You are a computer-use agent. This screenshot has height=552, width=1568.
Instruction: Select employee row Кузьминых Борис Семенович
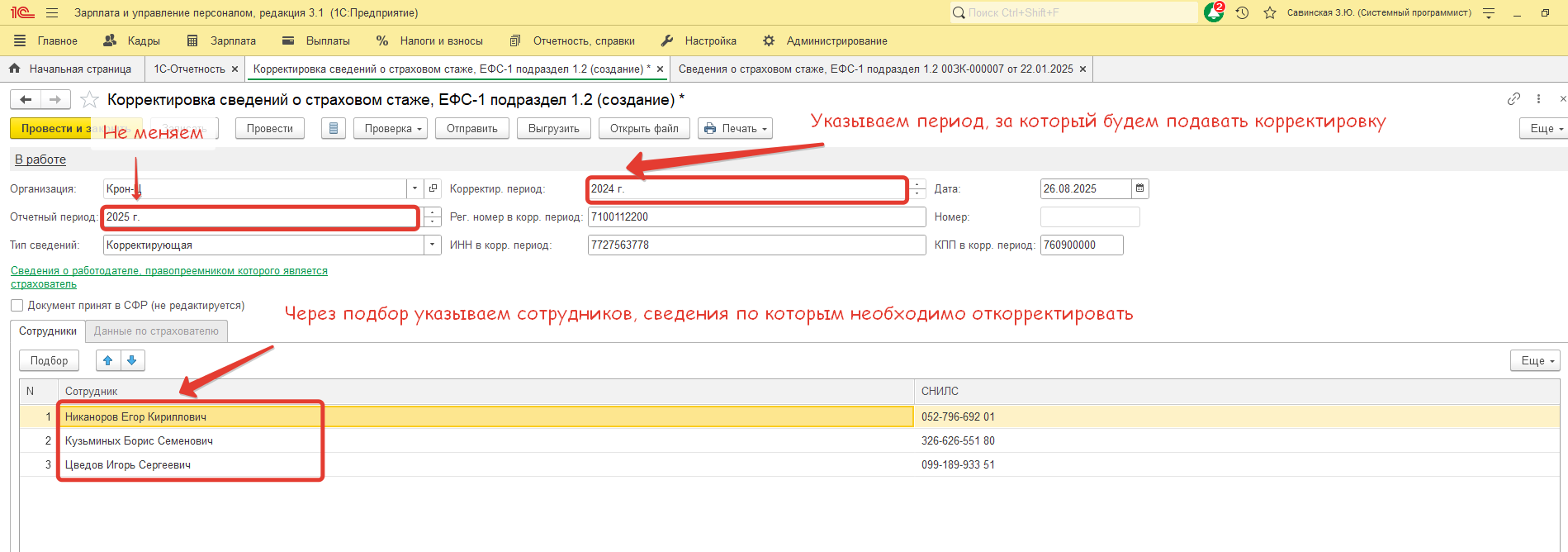coord(139,440)
